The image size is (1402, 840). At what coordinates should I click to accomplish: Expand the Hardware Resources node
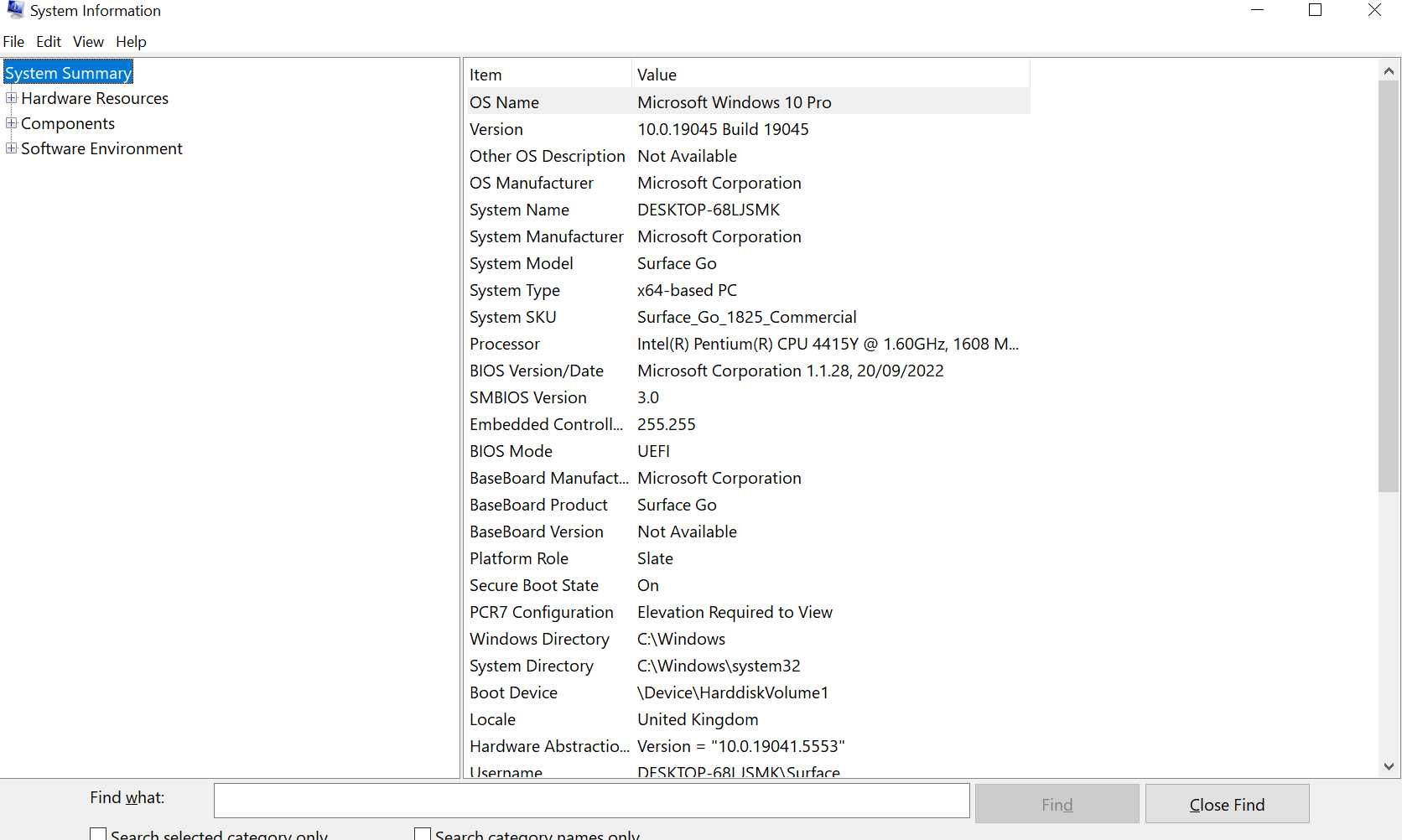pos(12,98)
